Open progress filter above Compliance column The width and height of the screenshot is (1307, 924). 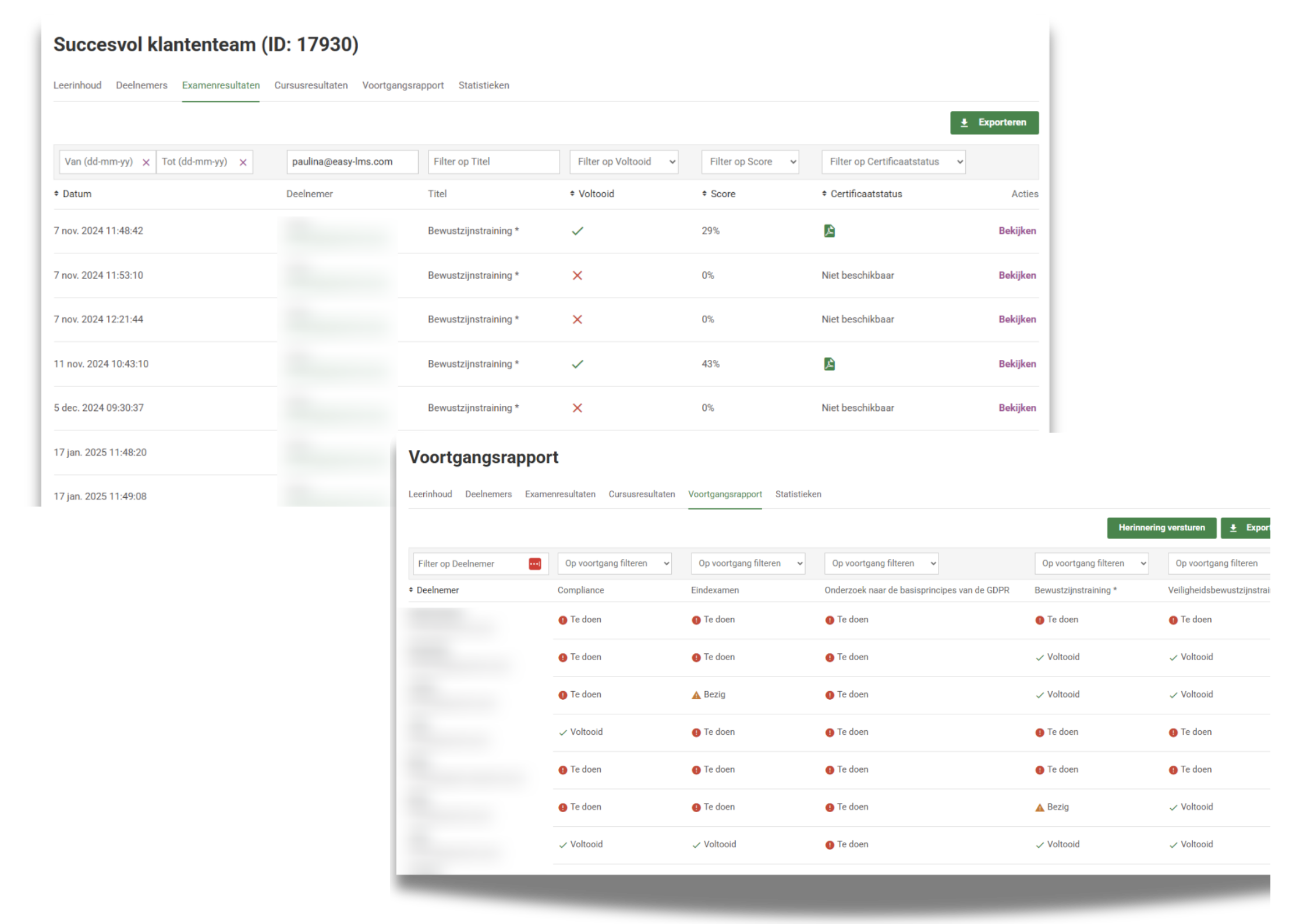coord(614,563)
